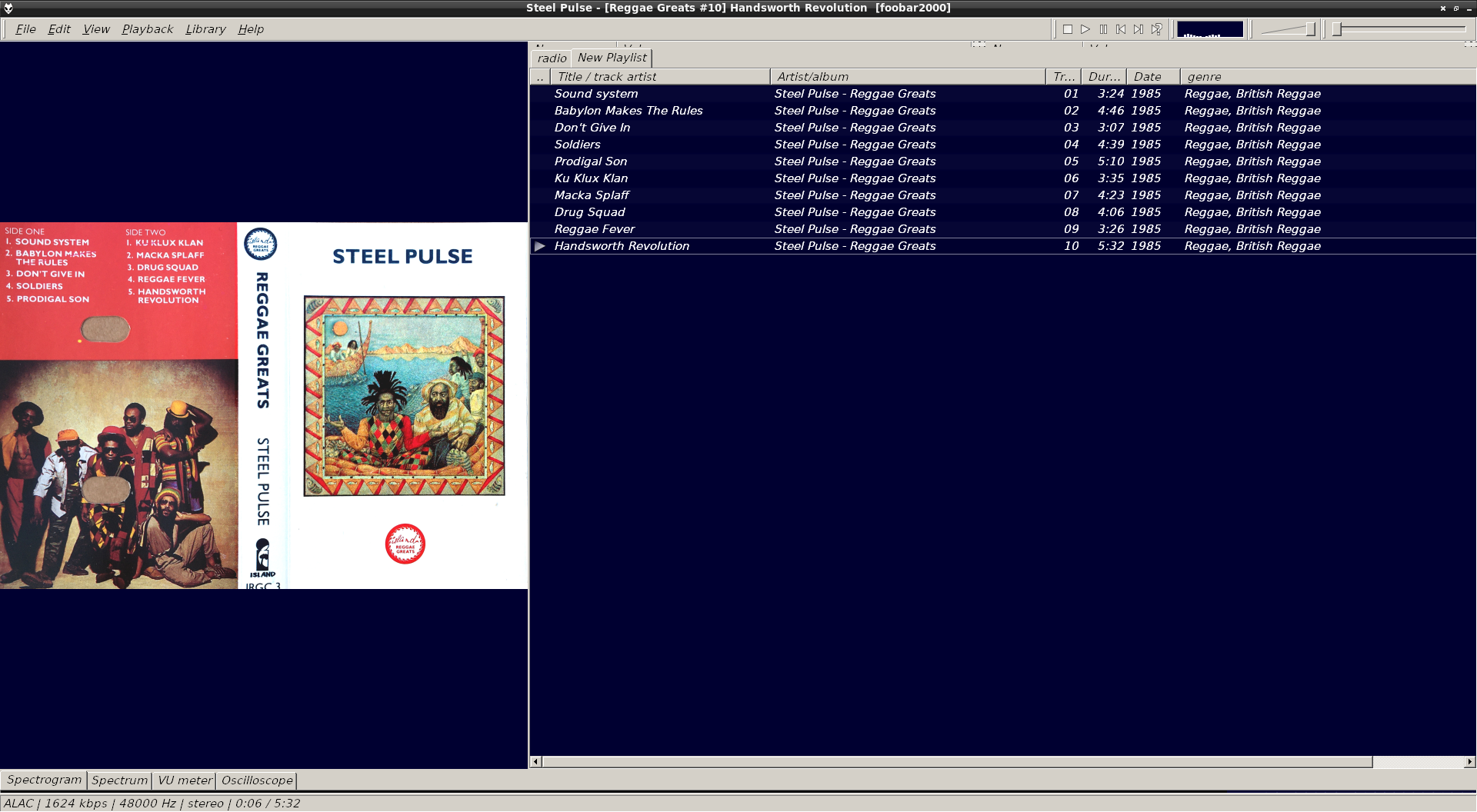The width and height of the screenshot is (1477, 812).
Task: Open the VU meter tab
Action: (185, 780)
